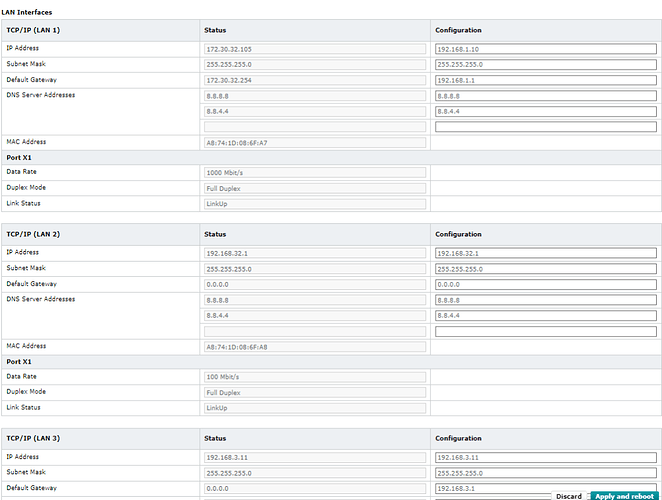
Task: Edit LAN 1 Subnet Mask configuration field
Action: (x=545, y=65)
